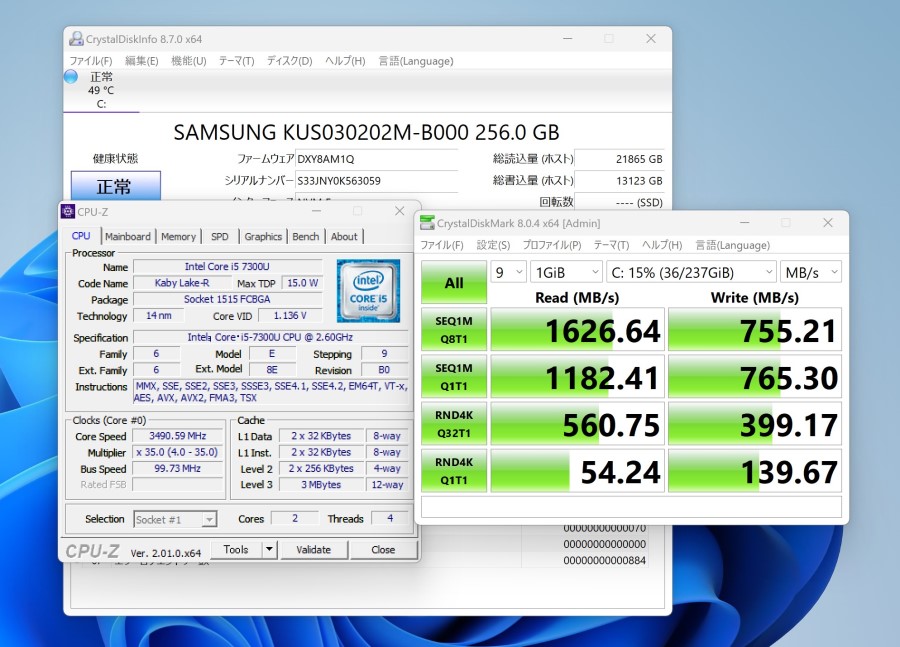Click the CrystalDiskInfo title bar app icon

pyautogui.click(x=76, y=39)
